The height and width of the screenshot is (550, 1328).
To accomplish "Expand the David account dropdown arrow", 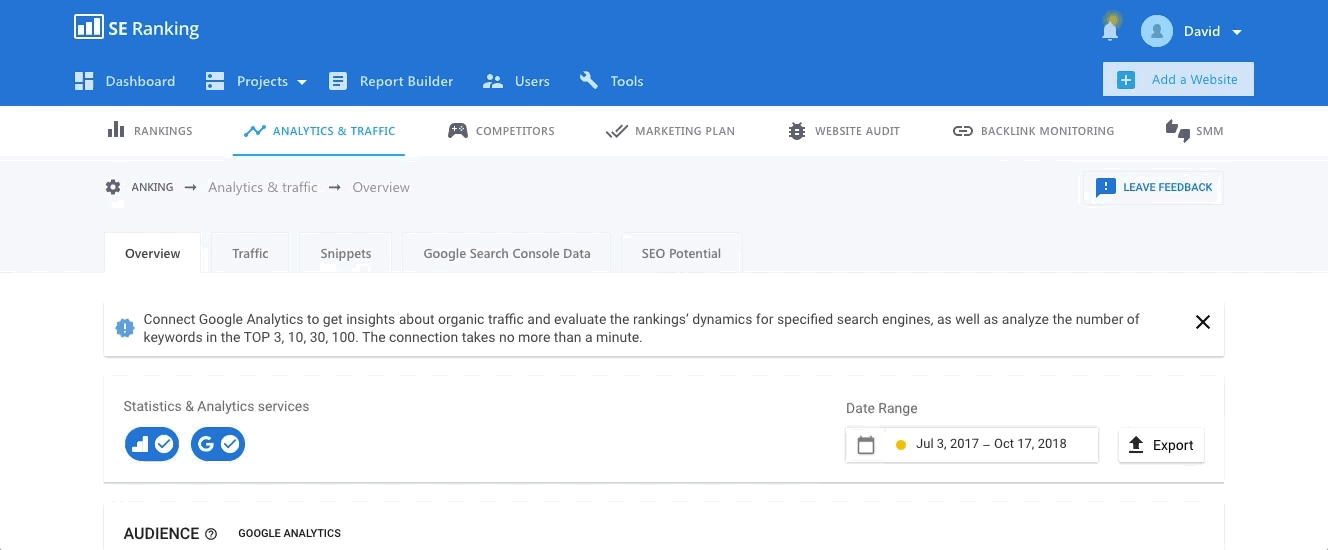I will (x=1237, y=32).
